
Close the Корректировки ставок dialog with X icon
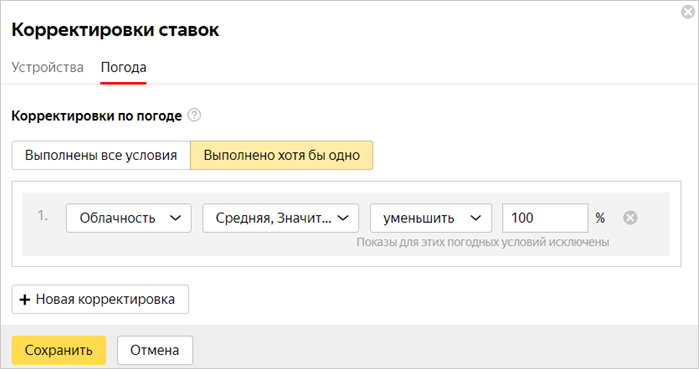pyautogui.click(x=688, y=12)
